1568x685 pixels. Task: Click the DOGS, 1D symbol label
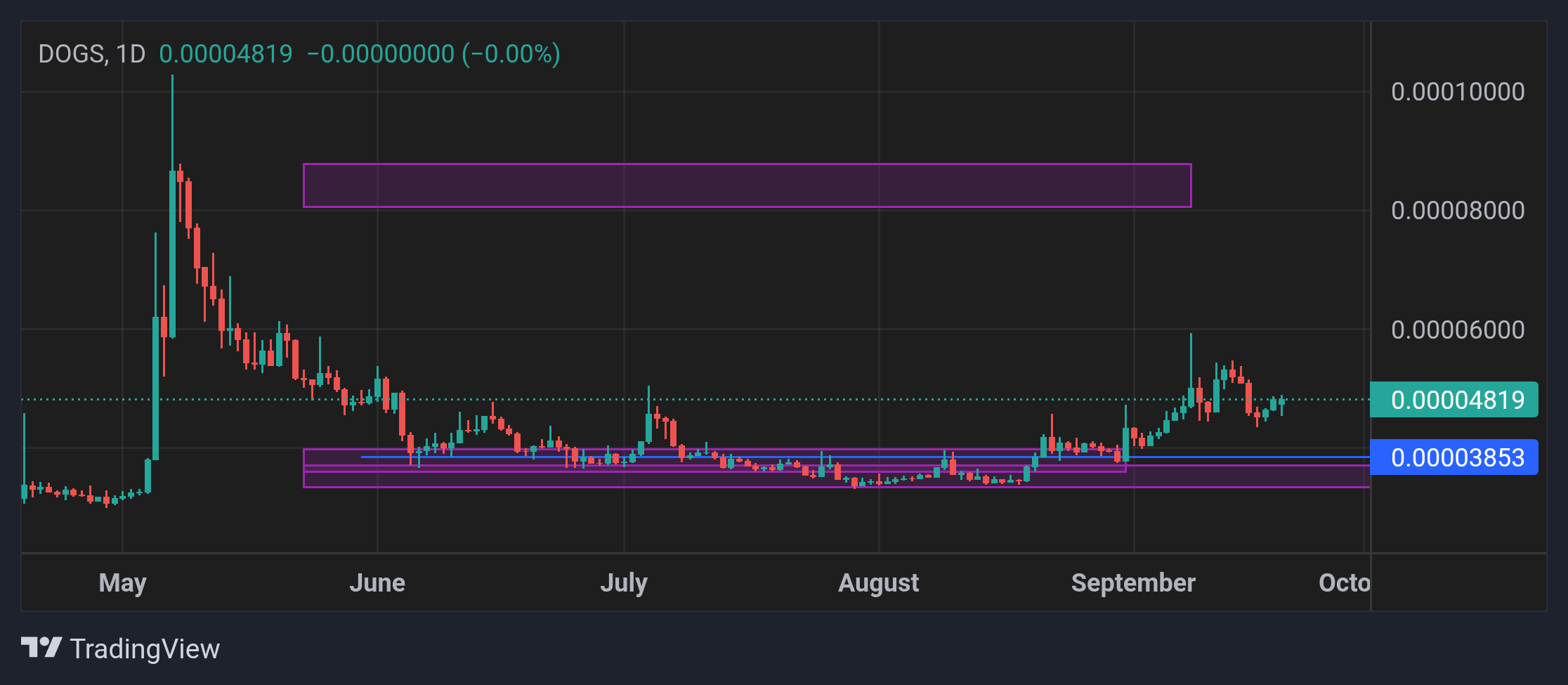click(x=91, y=54)
